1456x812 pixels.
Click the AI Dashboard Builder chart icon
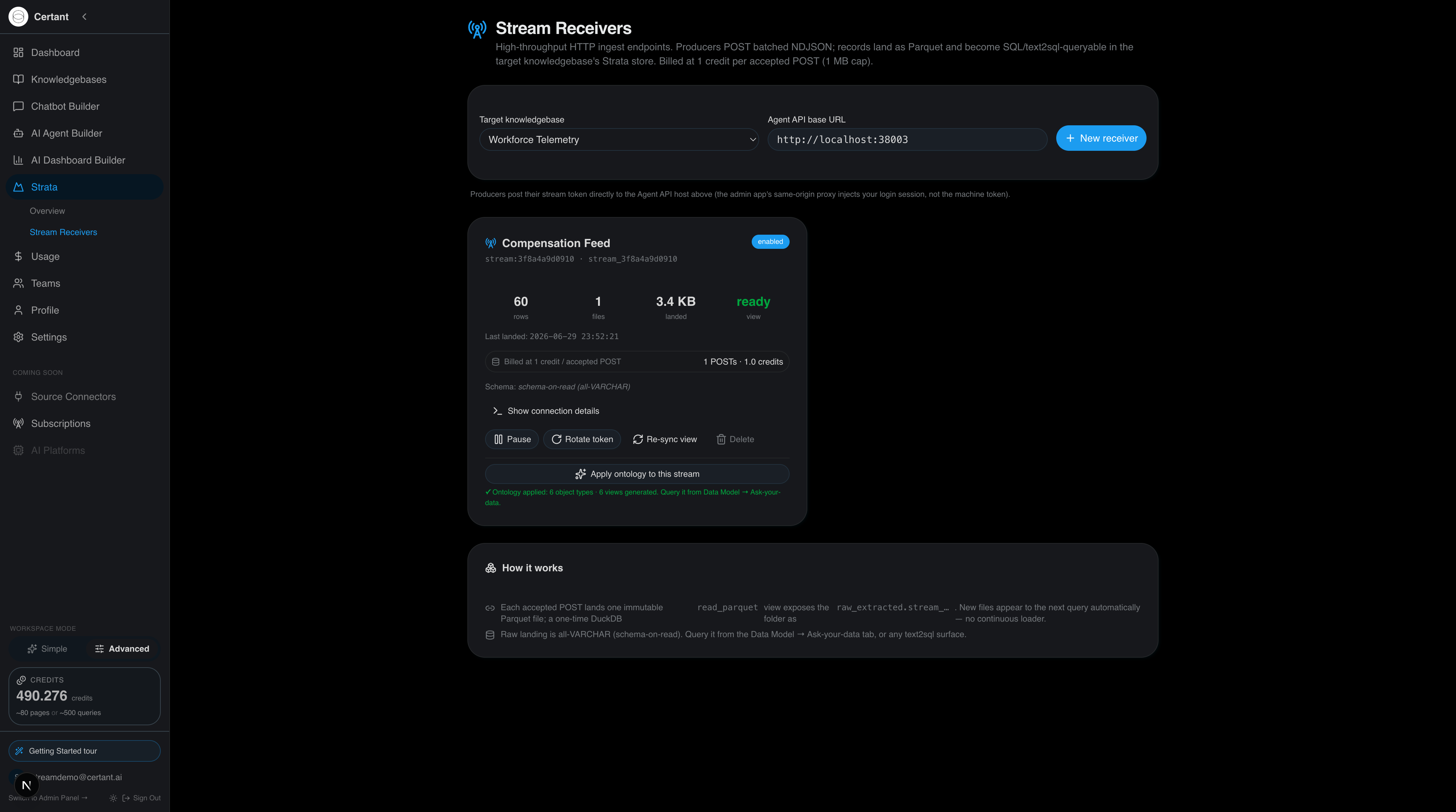(x=18, y=160)
